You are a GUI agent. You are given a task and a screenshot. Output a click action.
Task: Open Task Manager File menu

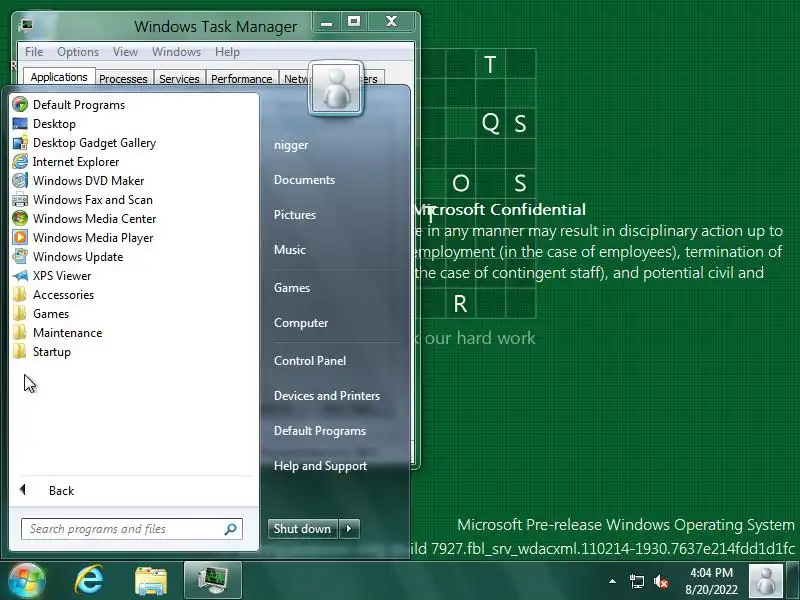[34, 52]
